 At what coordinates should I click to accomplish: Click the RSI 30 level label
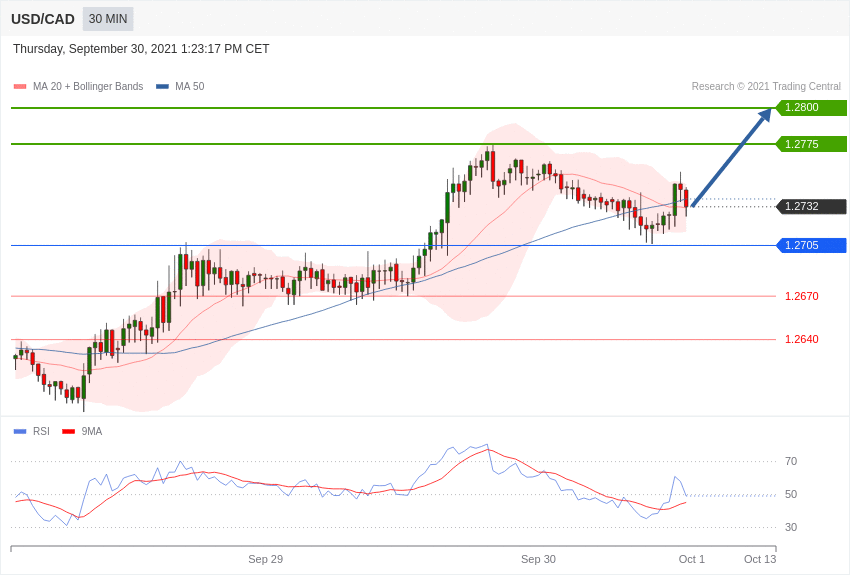click(x=791, y=527)
